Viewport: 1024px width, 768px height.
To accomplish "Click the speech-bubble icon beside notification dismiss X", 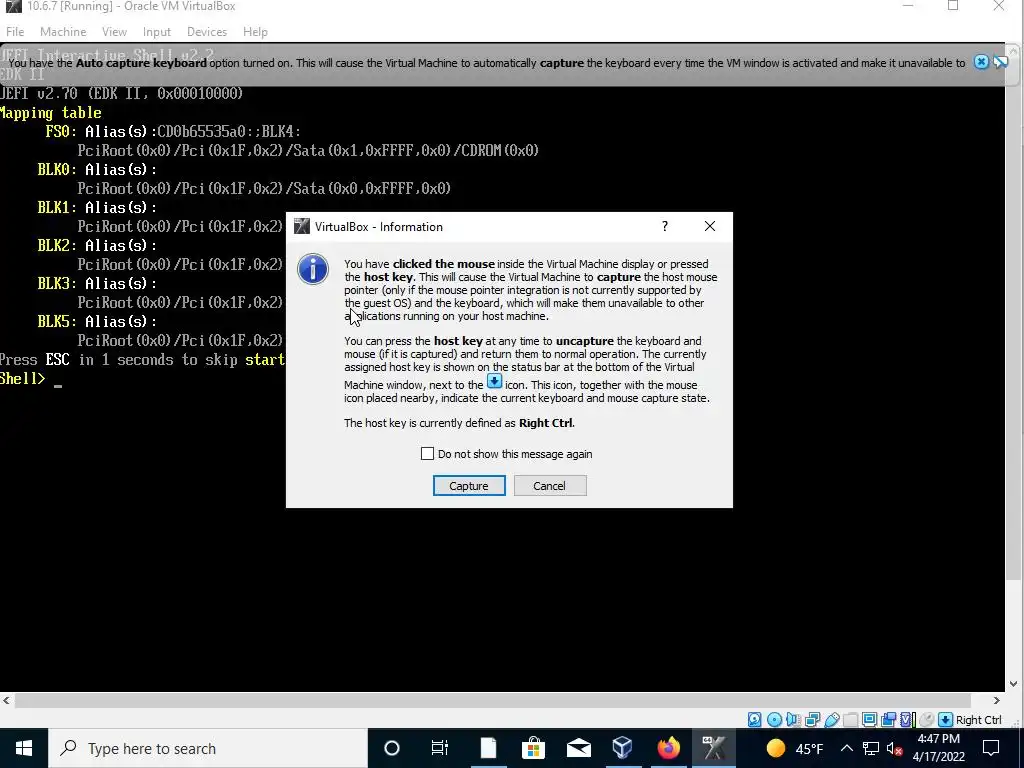I will (x=1000, y=62).
